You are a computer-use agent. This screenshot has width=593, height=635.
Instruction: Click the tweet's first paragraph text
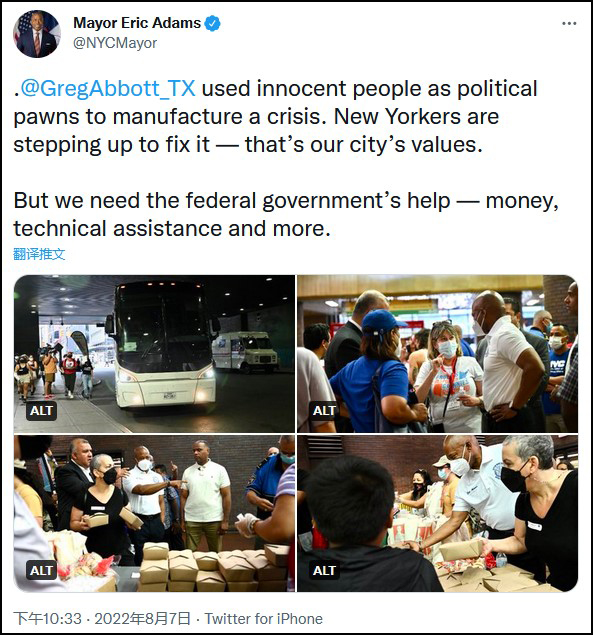pyautogui.click(x=275, y=117)
